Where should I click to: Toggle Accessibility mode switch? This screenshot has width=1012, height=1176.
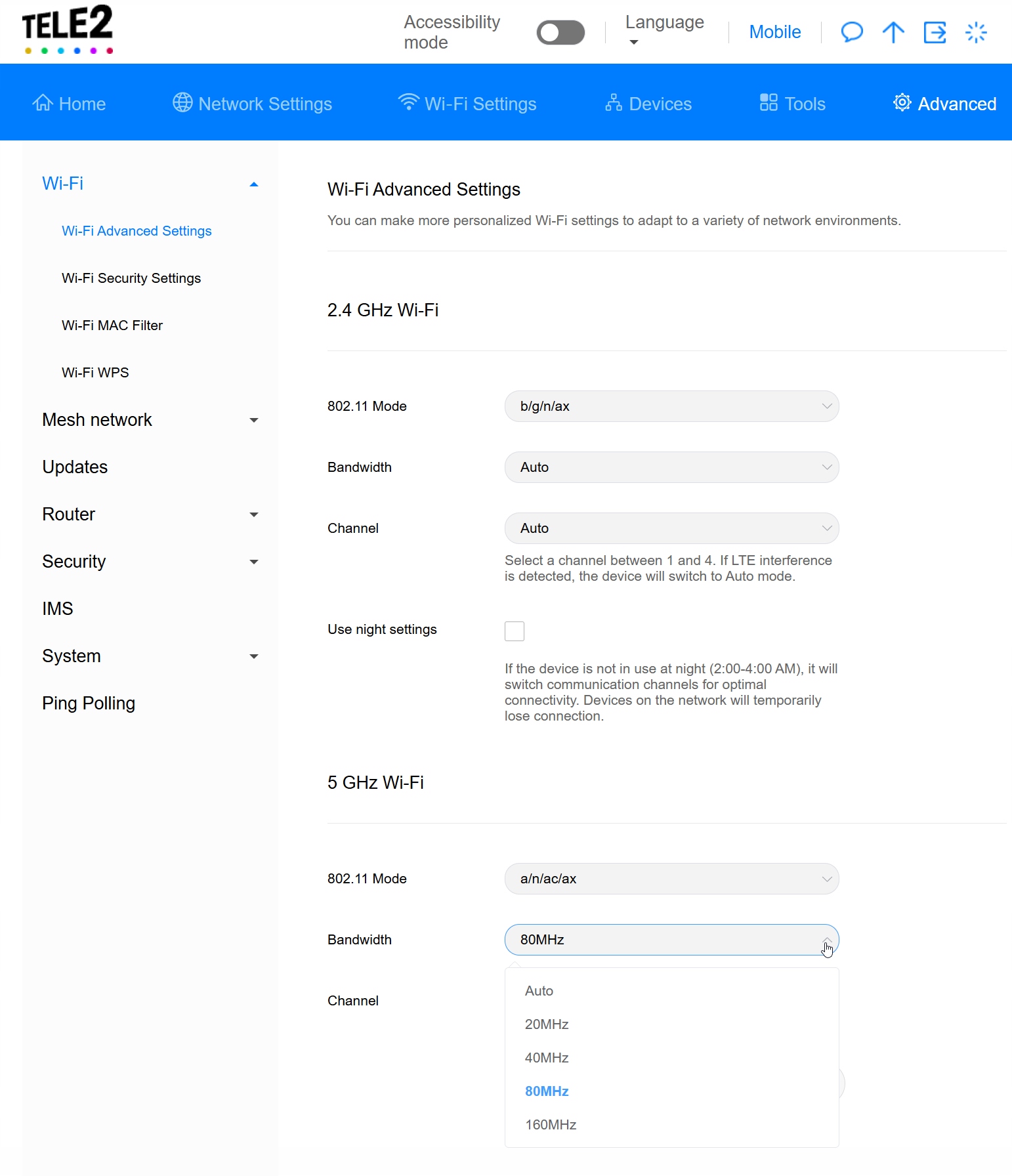pyautogui.click(x=560, y=32)
